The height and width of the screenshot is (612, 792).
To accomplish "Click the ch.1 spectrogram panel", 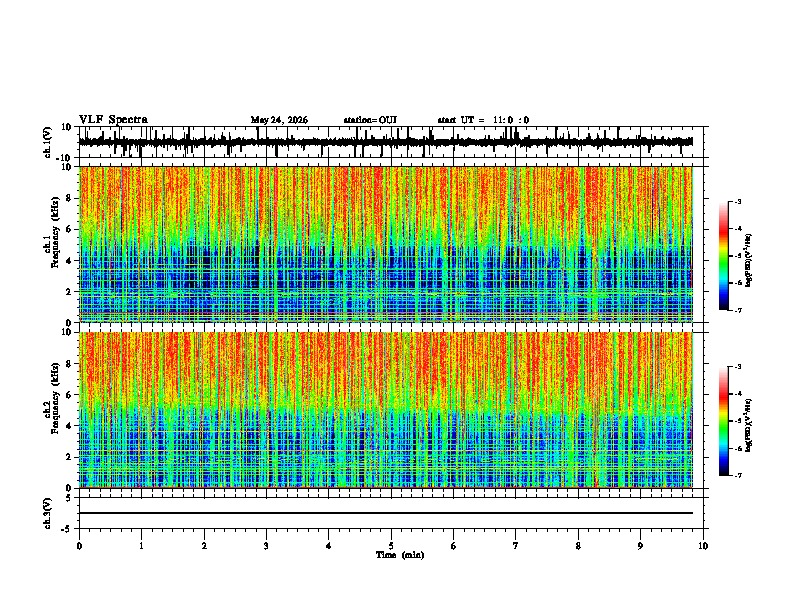I will [386, 244].
